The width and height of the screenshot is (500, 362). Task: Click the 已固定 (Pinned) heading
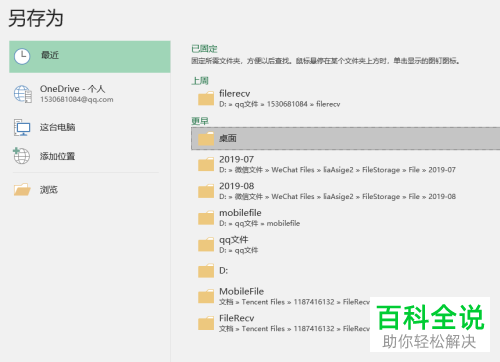click(x=204, y=49)
